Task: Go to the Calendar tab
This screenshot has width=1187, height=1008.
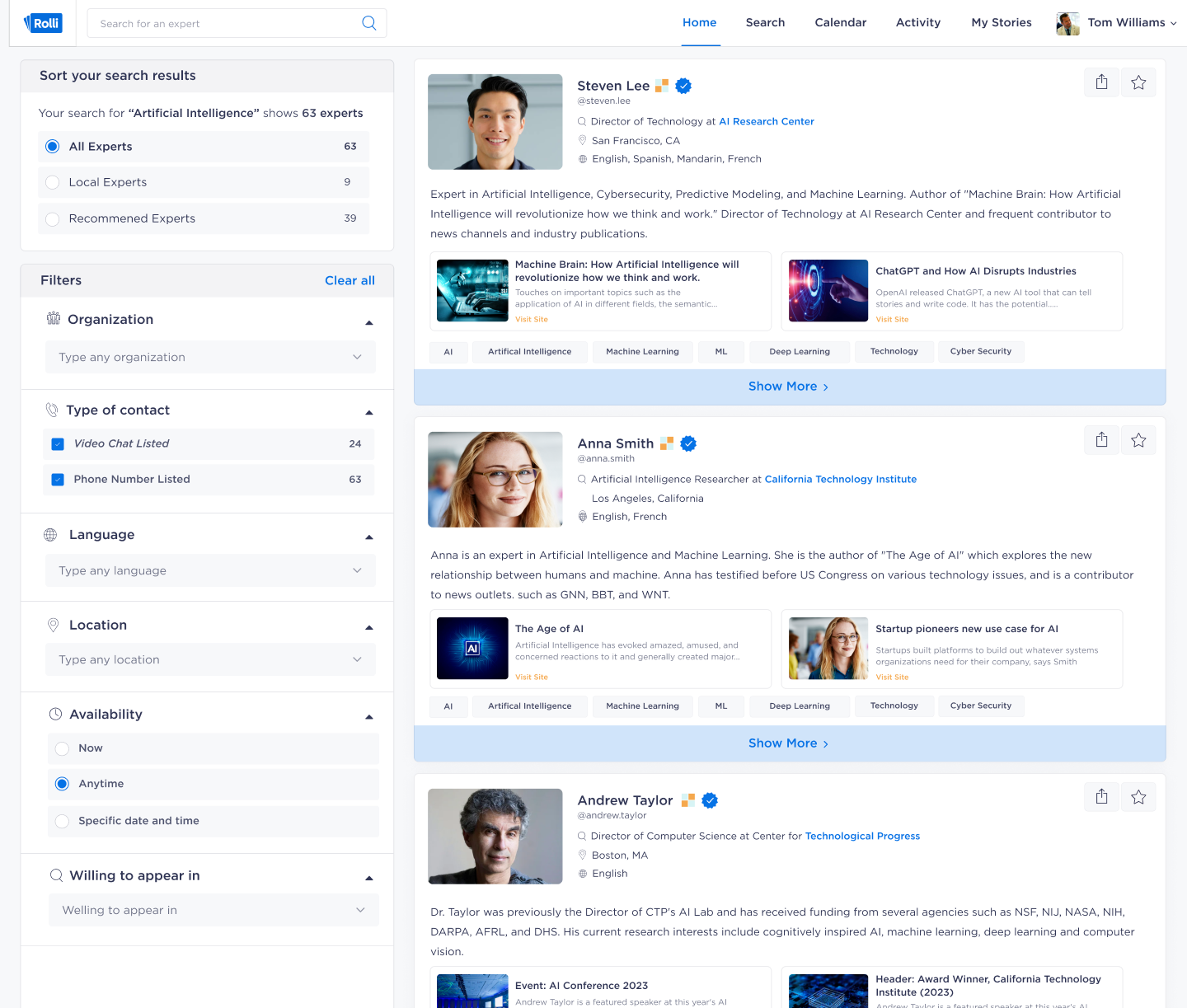Action: pos(840,23)
